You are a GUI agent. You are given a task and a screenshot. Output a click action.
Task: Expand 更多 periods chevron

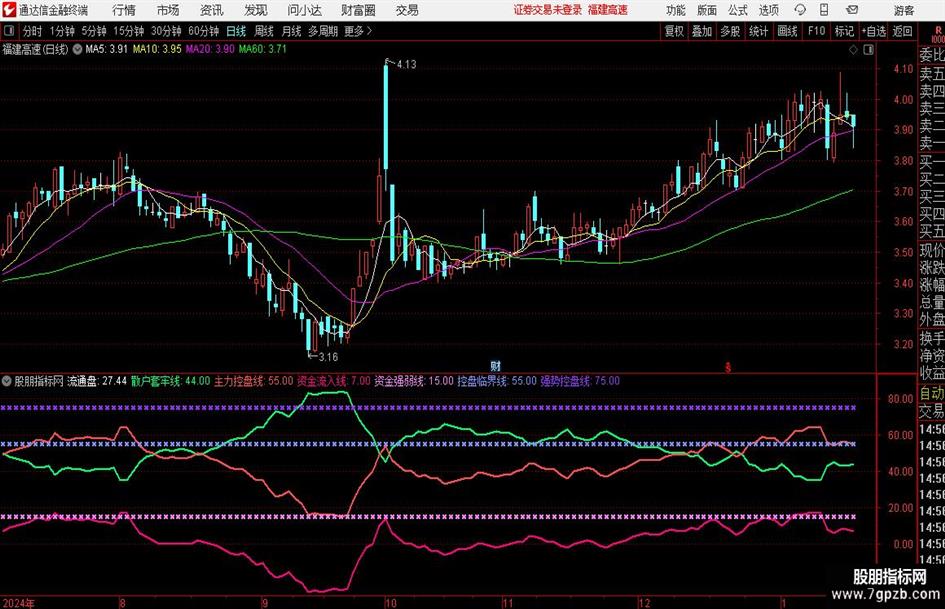click(x=369, y=31)
